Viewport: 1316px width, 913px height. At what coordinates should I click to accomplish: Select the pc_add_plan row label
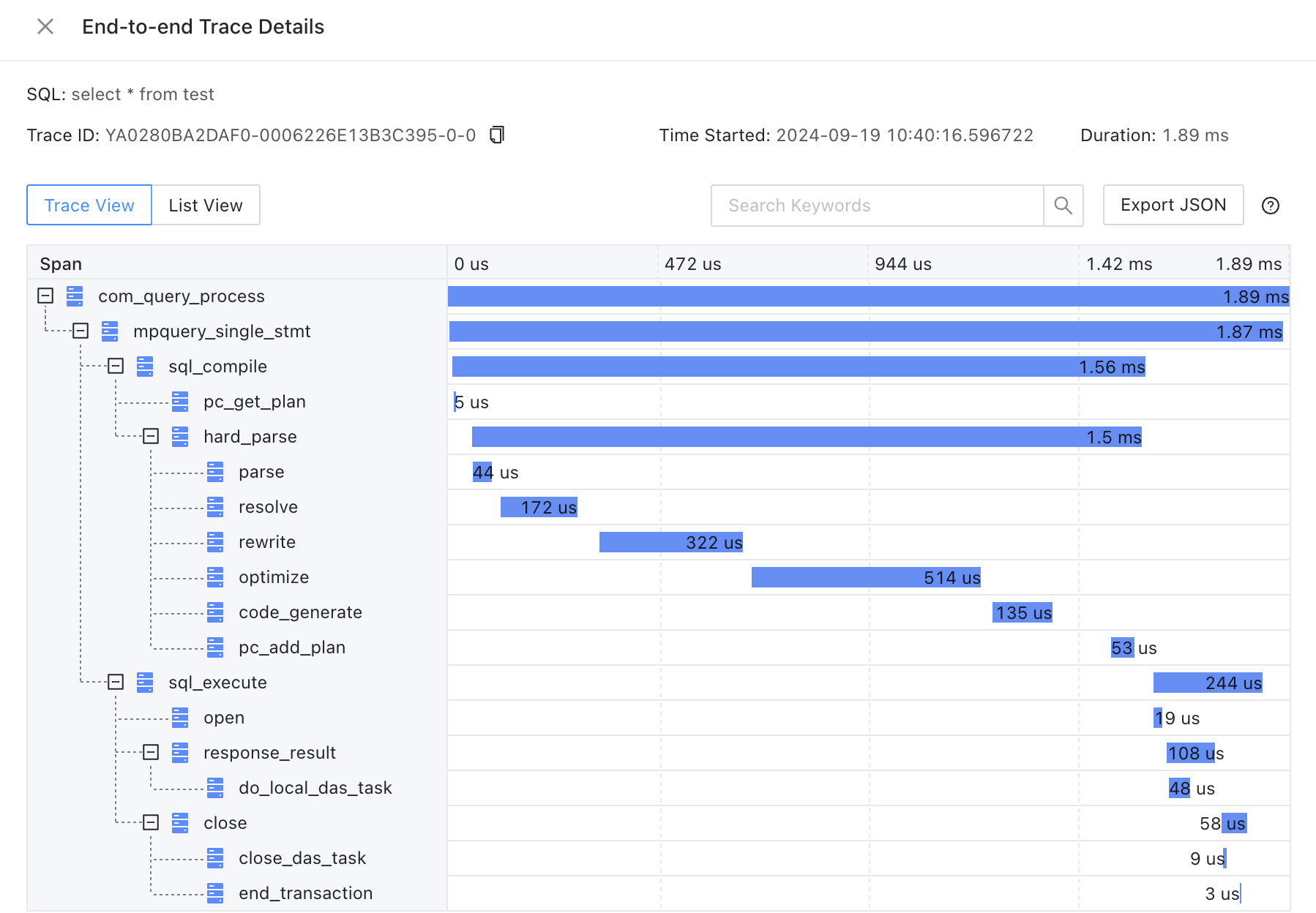coord(292,647)
